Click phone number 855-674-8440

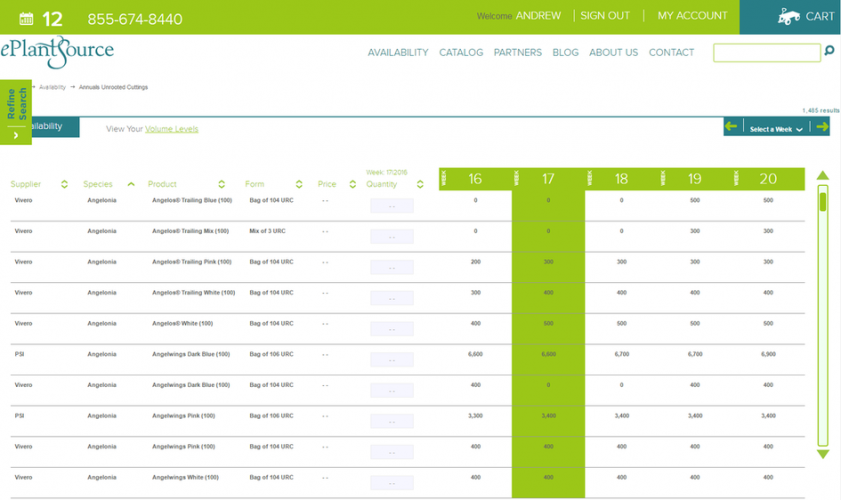point(135,19)
